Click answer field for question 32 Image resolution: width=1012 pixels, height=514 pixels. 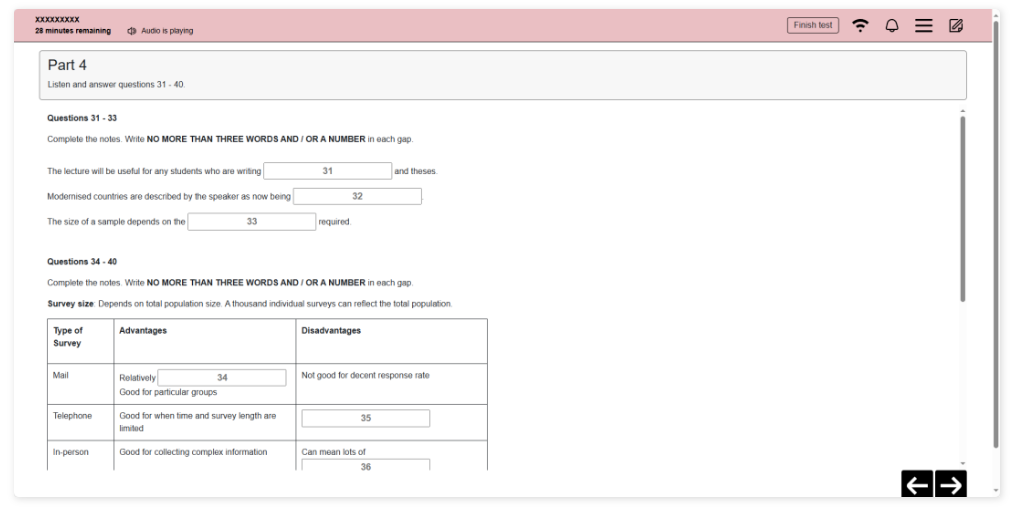(357, 196)
